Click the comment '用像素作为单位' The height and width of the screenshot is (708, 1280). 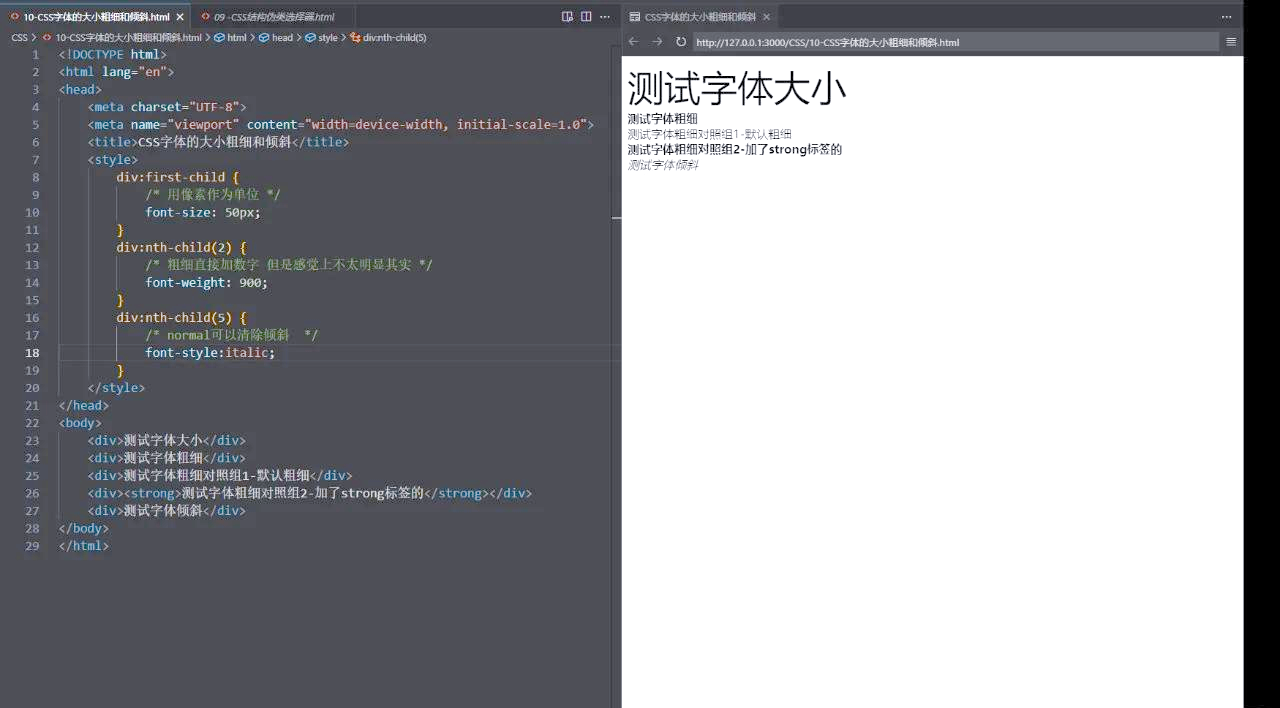tap(213, 195)
